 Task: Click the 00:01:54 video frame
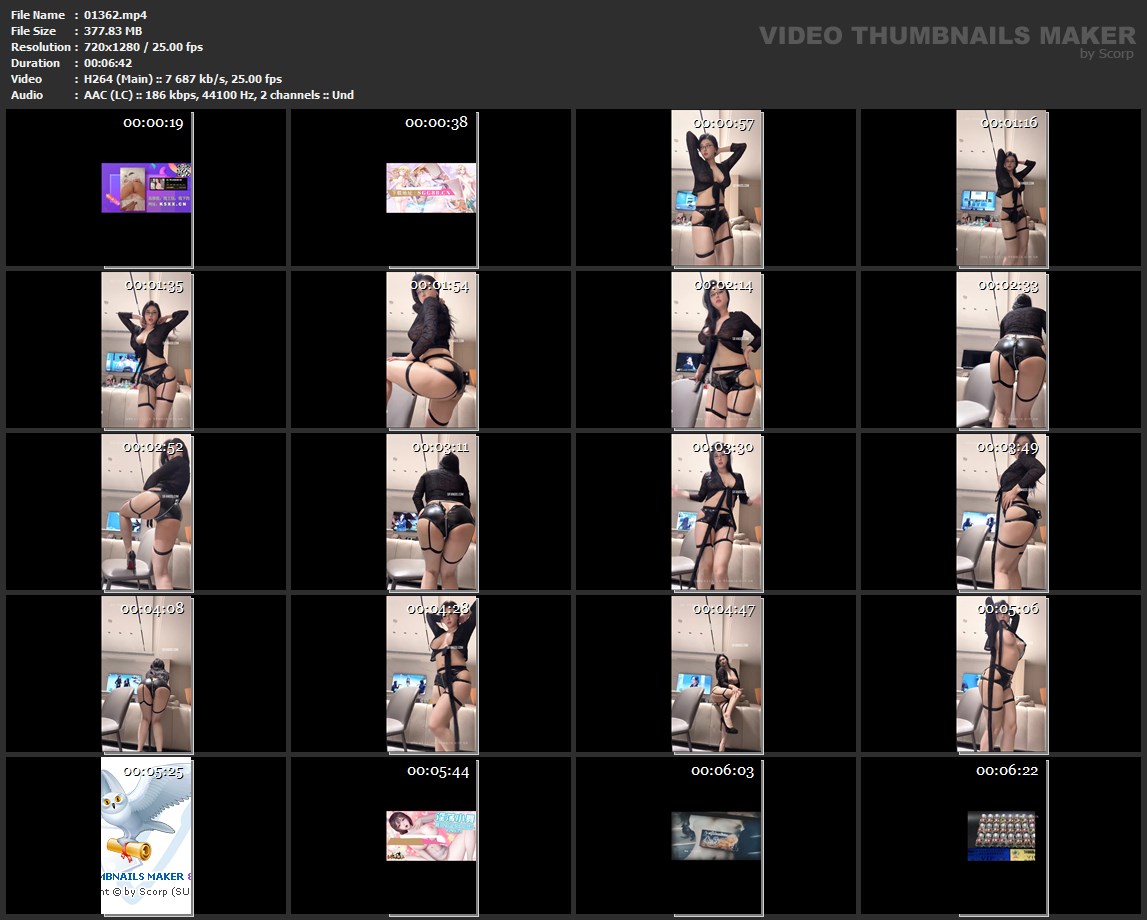click(432, 350)
